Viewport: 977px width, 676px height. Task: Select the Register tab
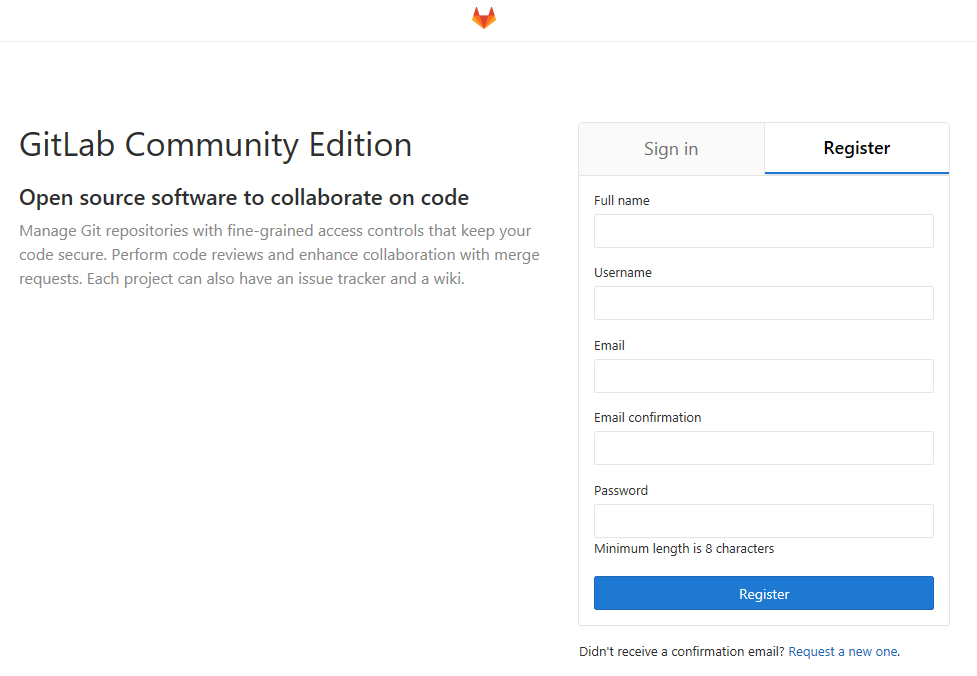click(857, 148)
